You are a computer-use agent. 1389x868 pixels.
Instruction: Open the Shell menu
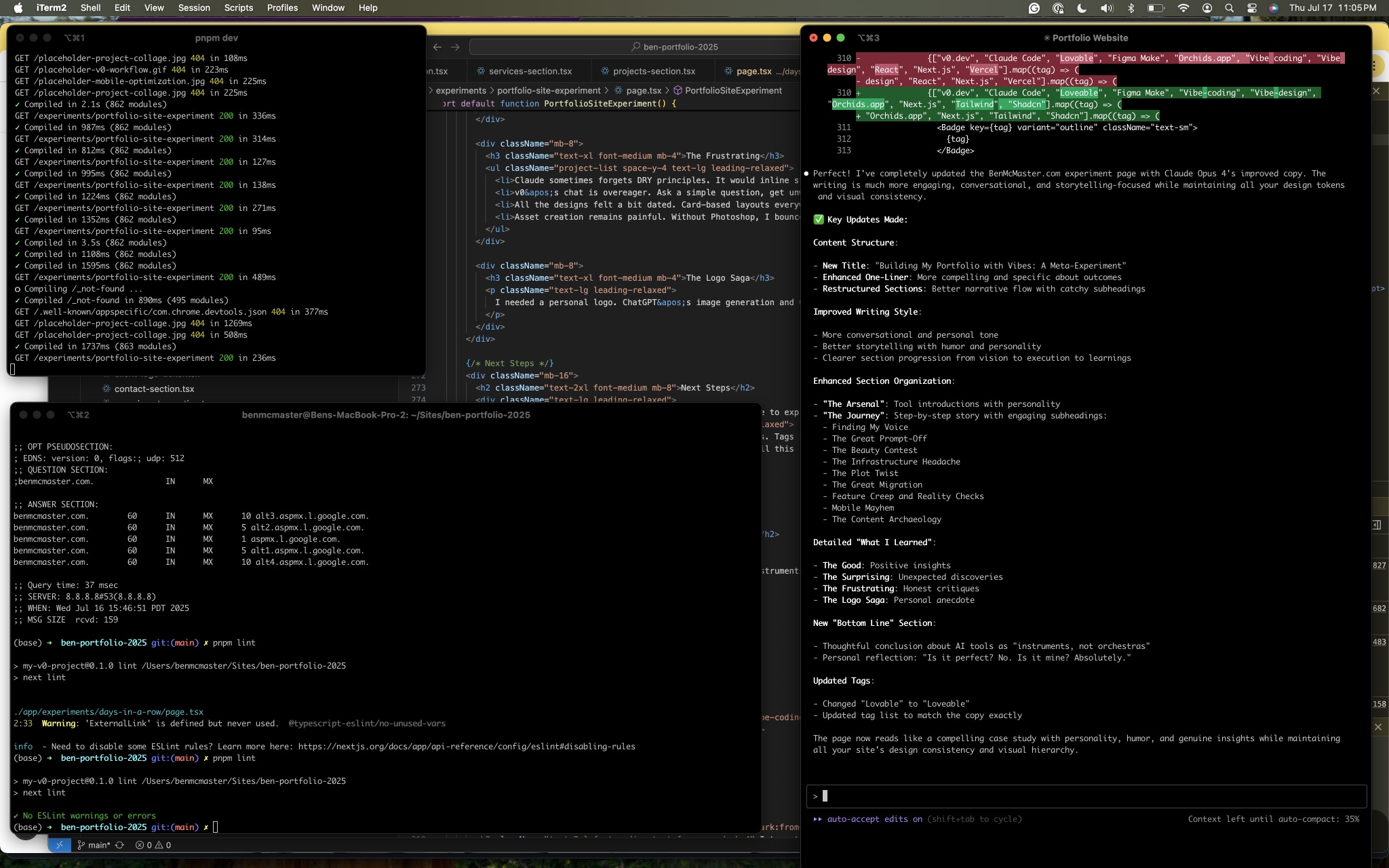pos(90,7)
